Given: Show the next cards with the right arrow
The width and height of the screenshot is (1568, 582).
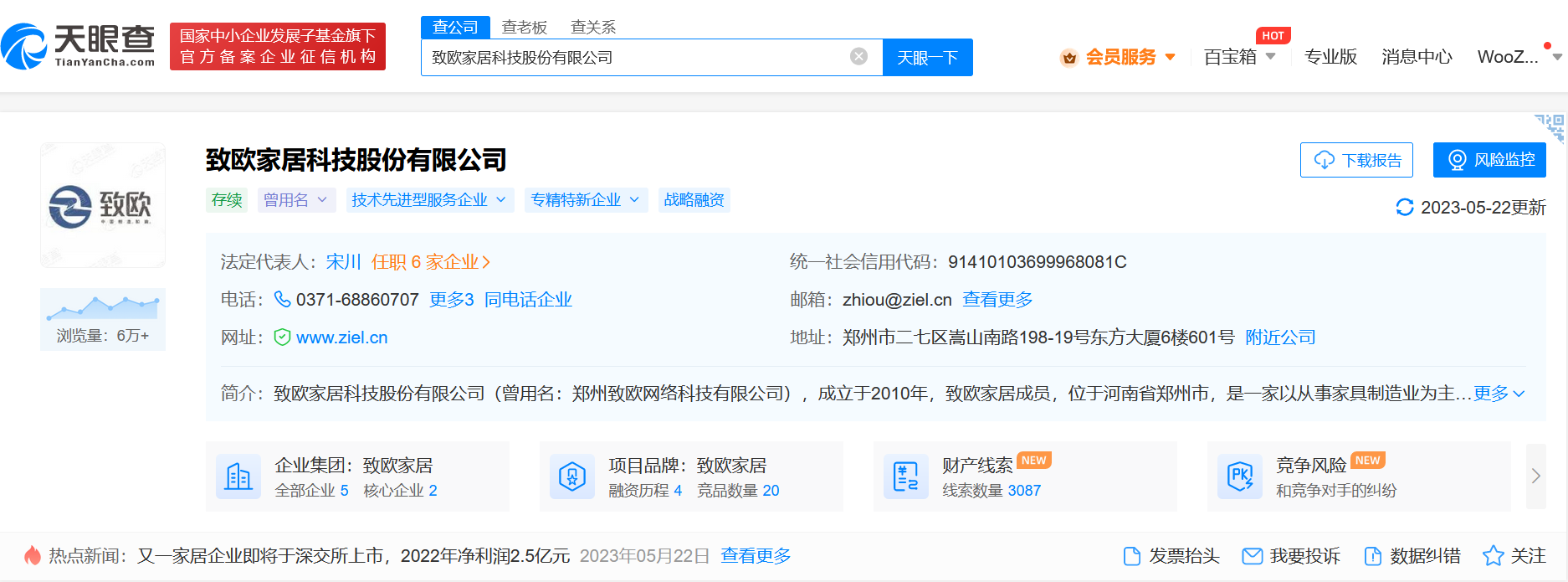Looking at the screenshot, I should coord(1535,476).
